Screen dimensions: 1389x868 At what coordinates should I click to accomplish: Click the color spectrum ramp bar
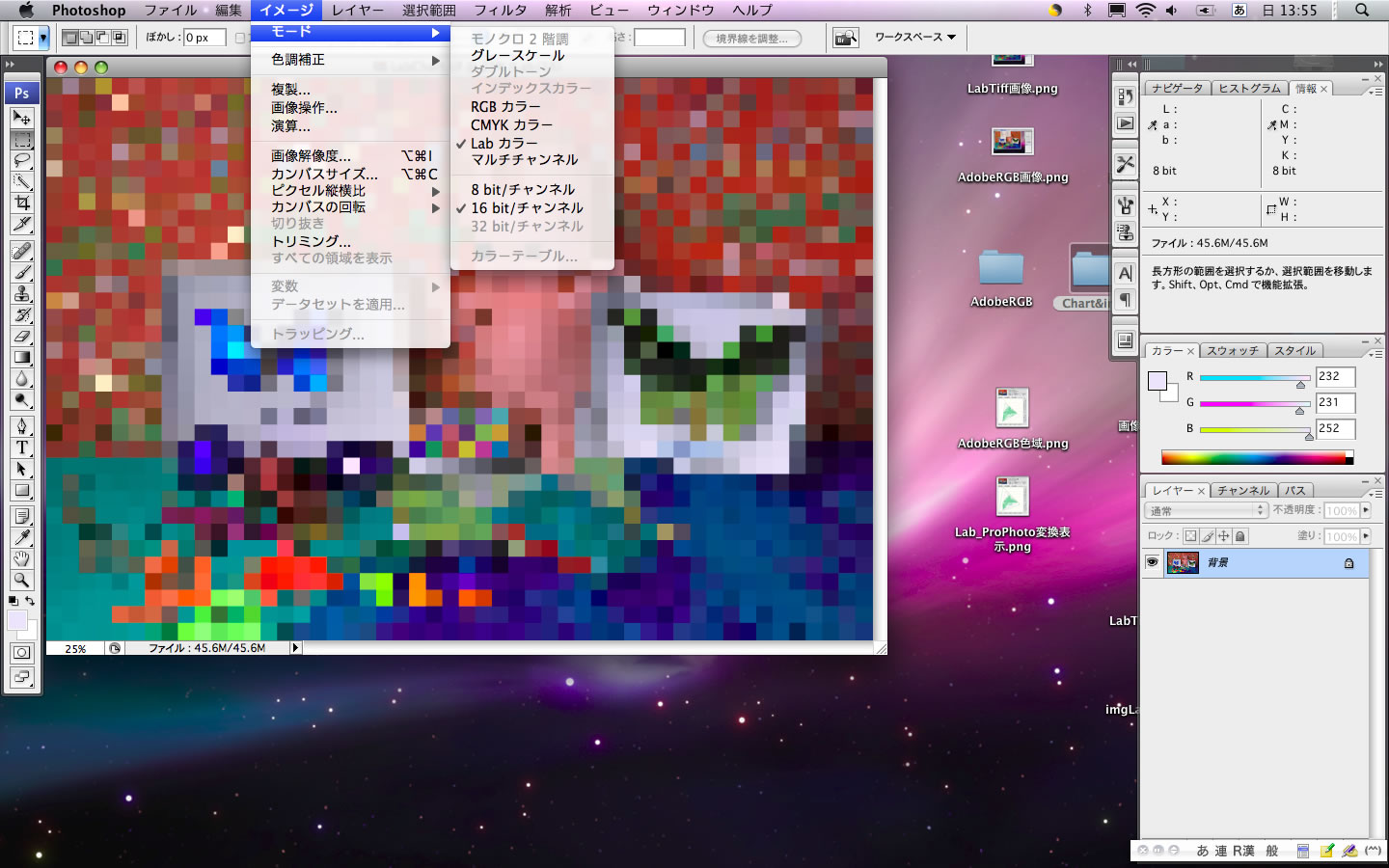tap(1257, 457)
